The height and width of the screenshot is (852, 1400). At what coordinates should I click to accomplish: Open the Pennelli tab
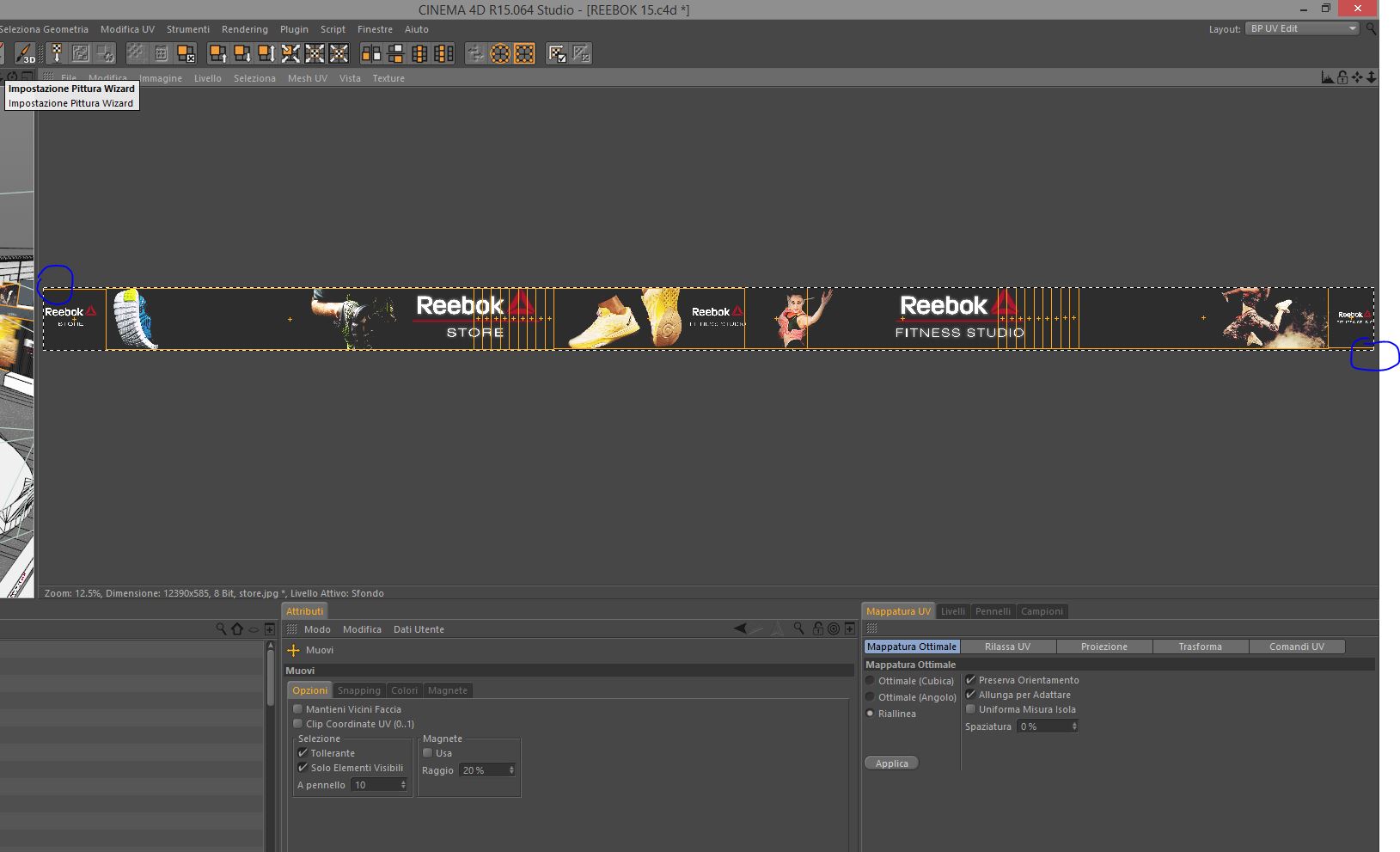point(993,611)
